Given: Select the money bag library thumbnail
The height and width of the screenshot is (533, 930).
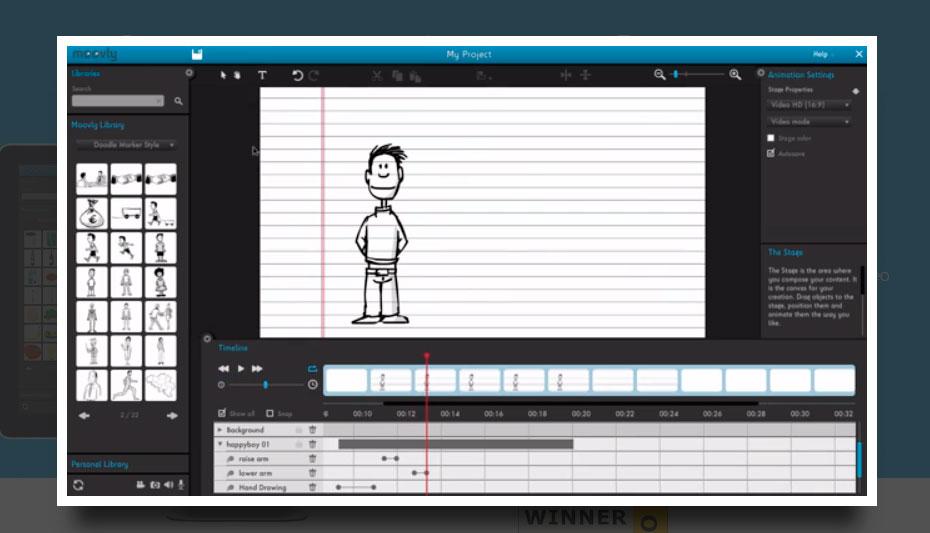Looking at the screenshot, I should click(x=92, y=212).
